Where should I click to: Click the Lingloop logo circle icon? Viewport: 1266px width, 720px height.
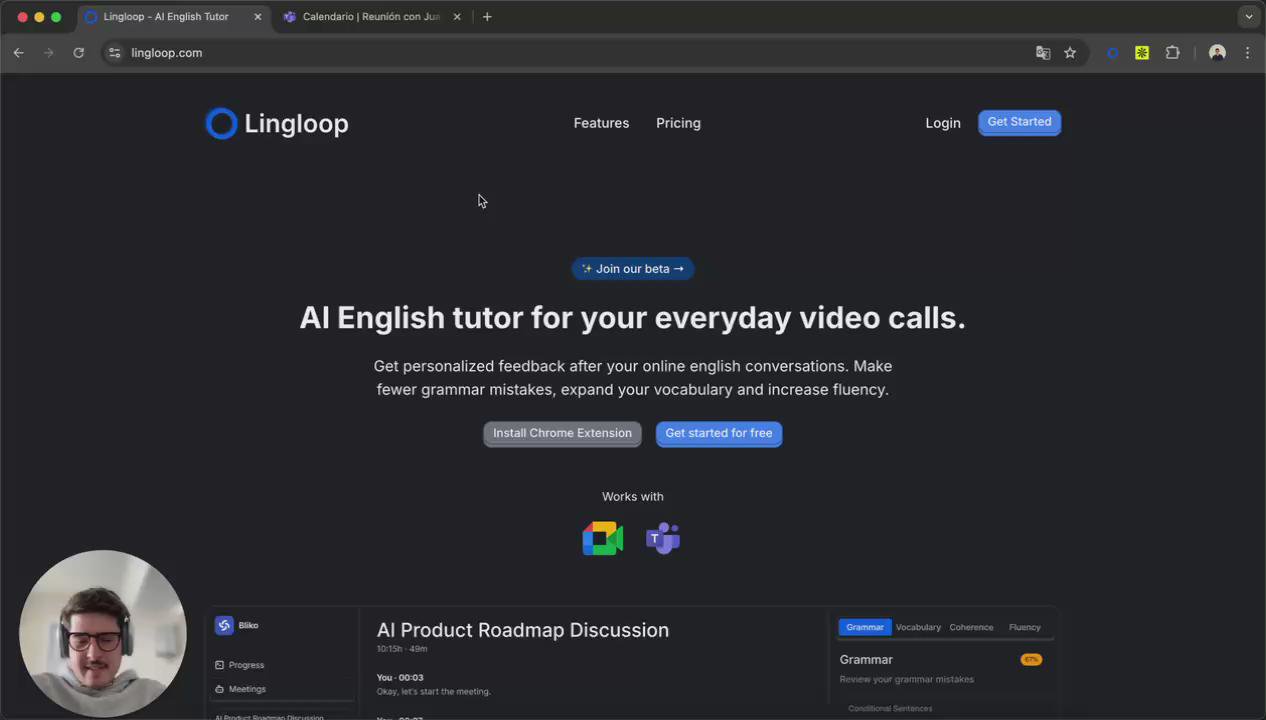pos(221,123)
